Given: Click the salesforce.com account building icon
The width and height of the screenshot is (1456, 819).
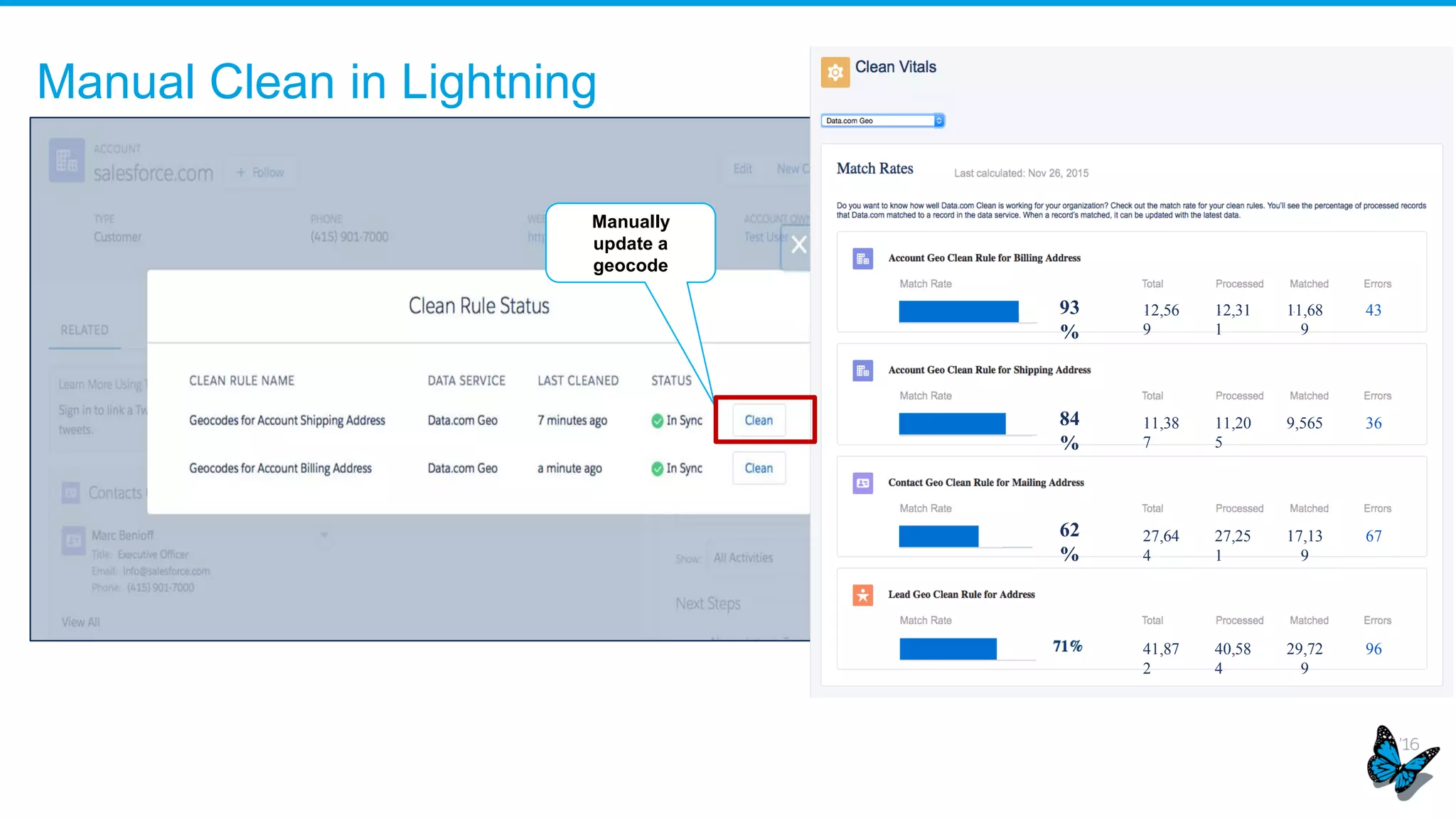Looking at the screenshot, I should tap(66, 161).
